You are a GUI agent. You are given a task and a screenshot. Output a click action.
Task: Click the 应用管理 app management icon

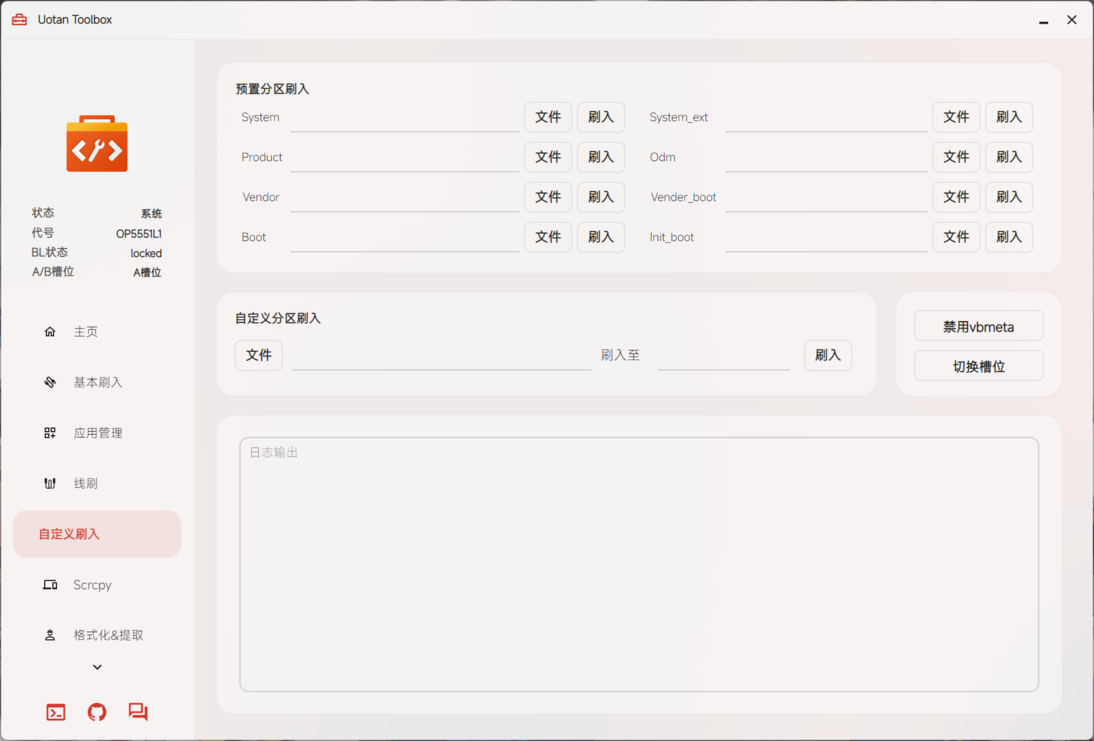pyautogui.click(x=49, y=432)
